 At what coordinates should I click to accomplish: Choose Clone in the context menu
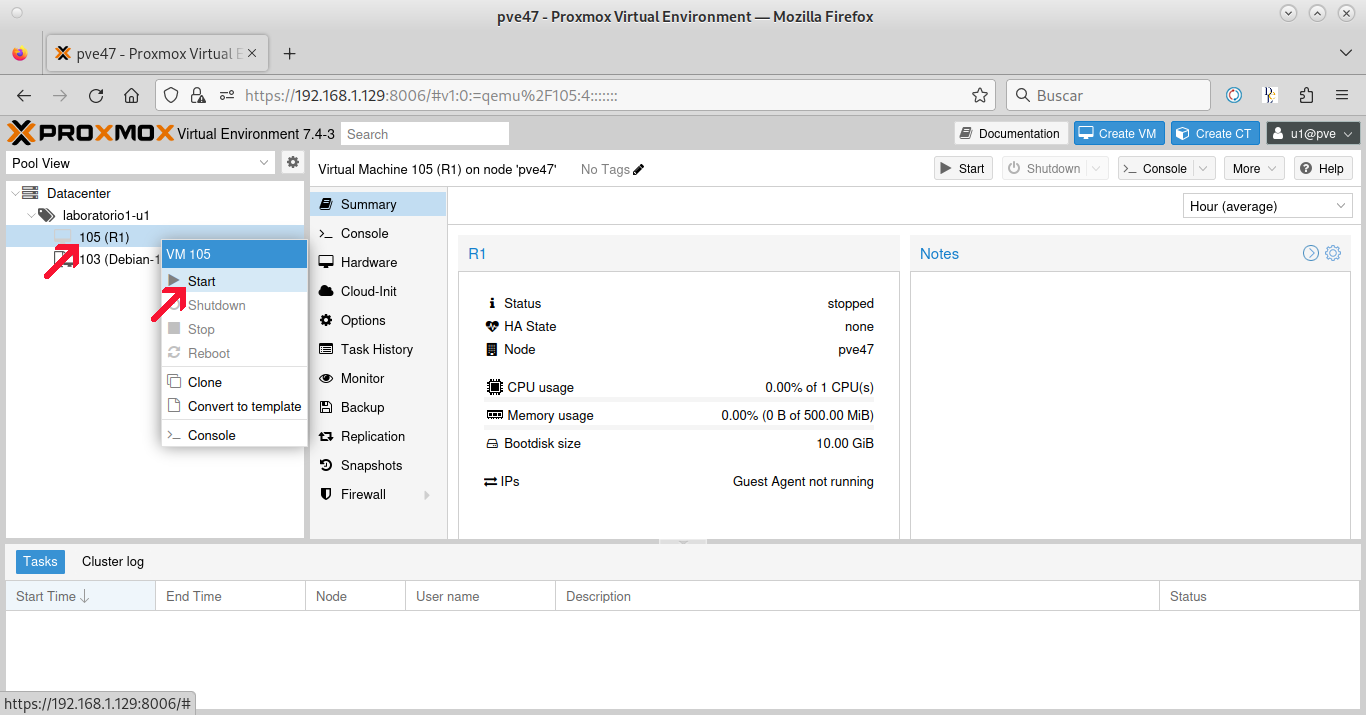(x=234, y=382)
